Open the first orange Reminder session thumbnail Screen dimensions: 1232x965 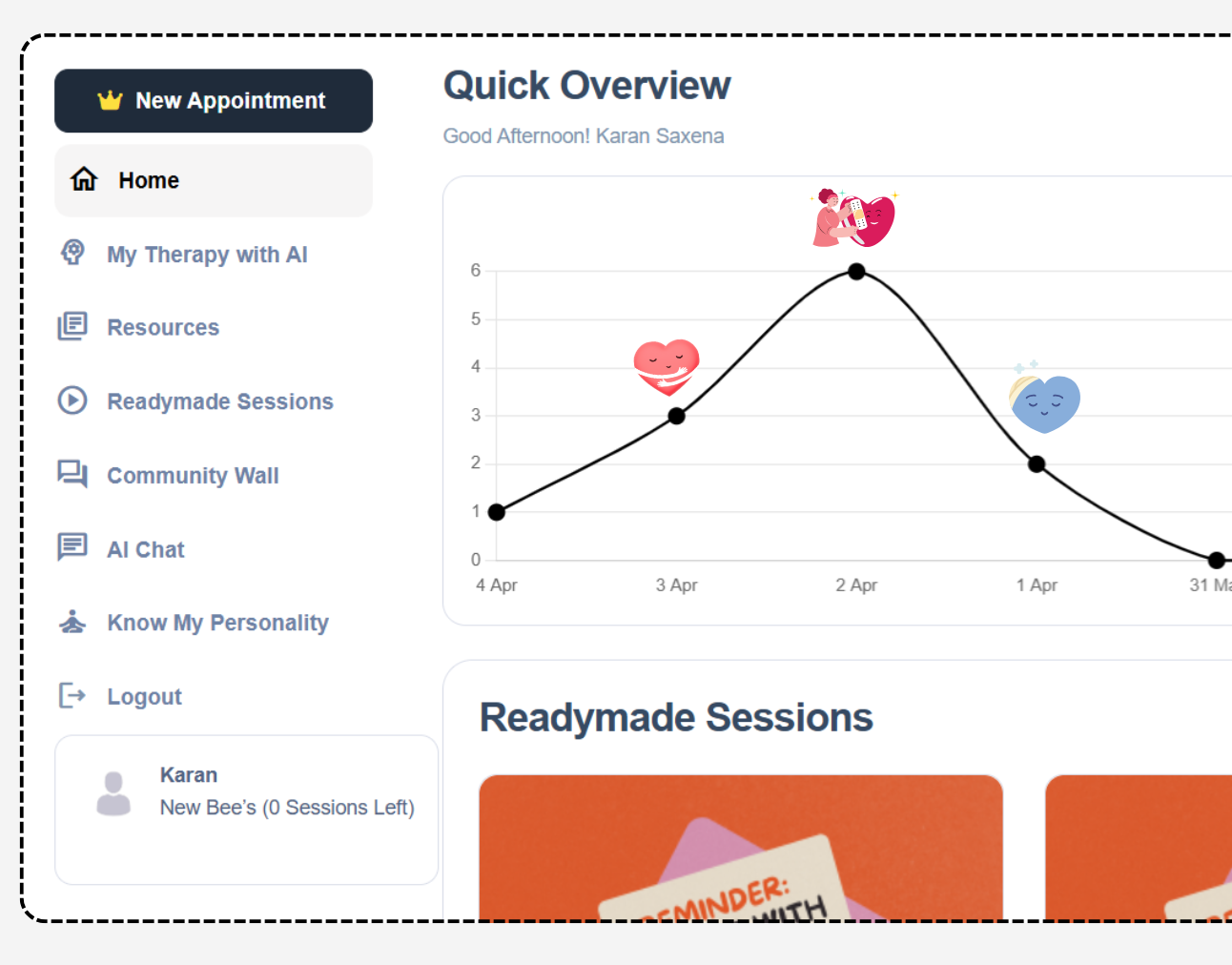point(741,848)
